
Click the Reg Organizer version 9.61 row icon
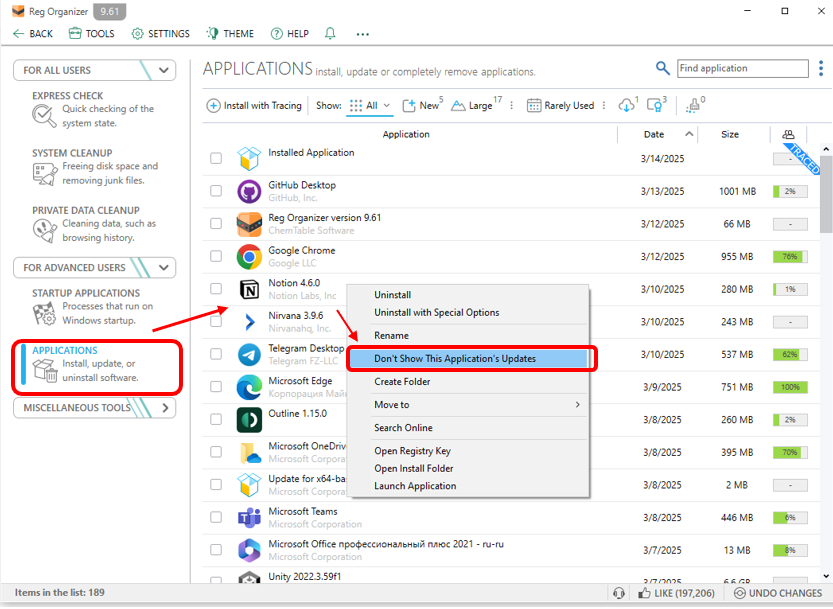coord(249,224)
